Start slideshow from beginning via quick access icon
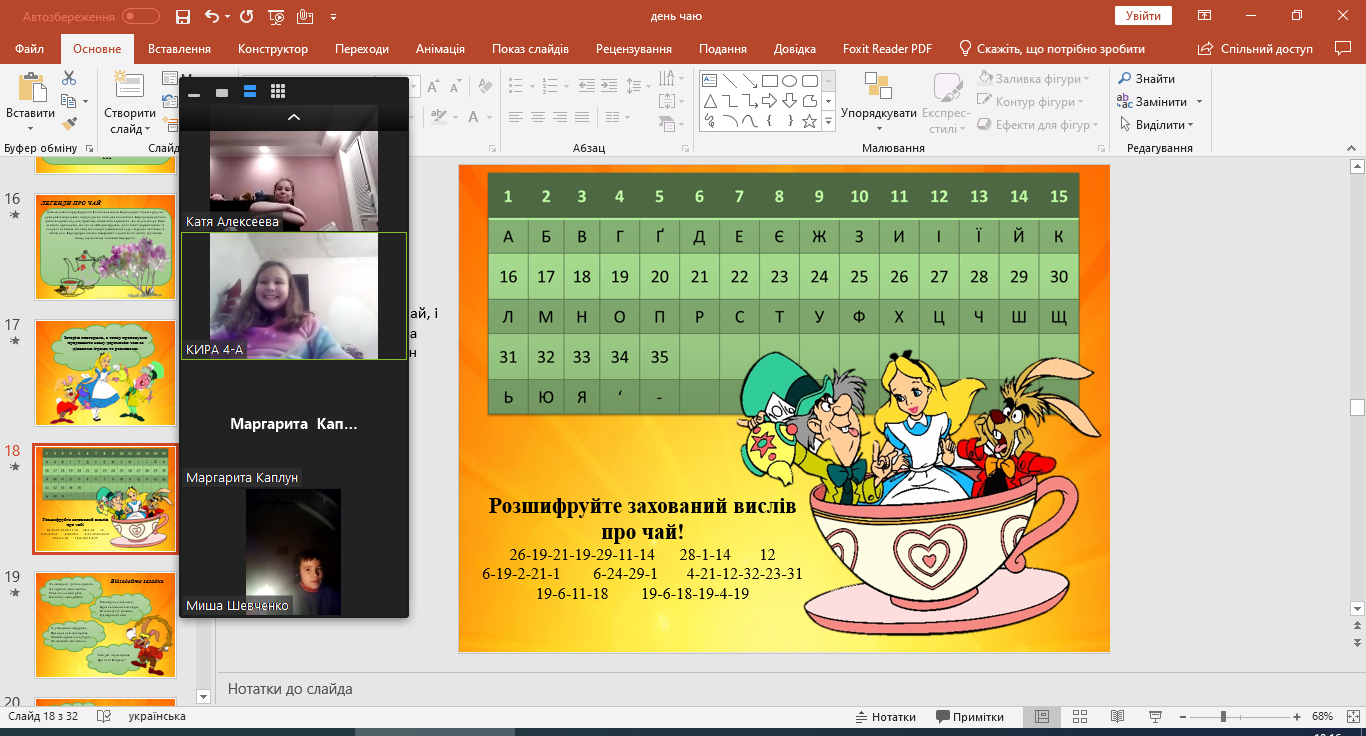Image resolution: width=1366 pixels, height=736 pixels. click(277, 16)
